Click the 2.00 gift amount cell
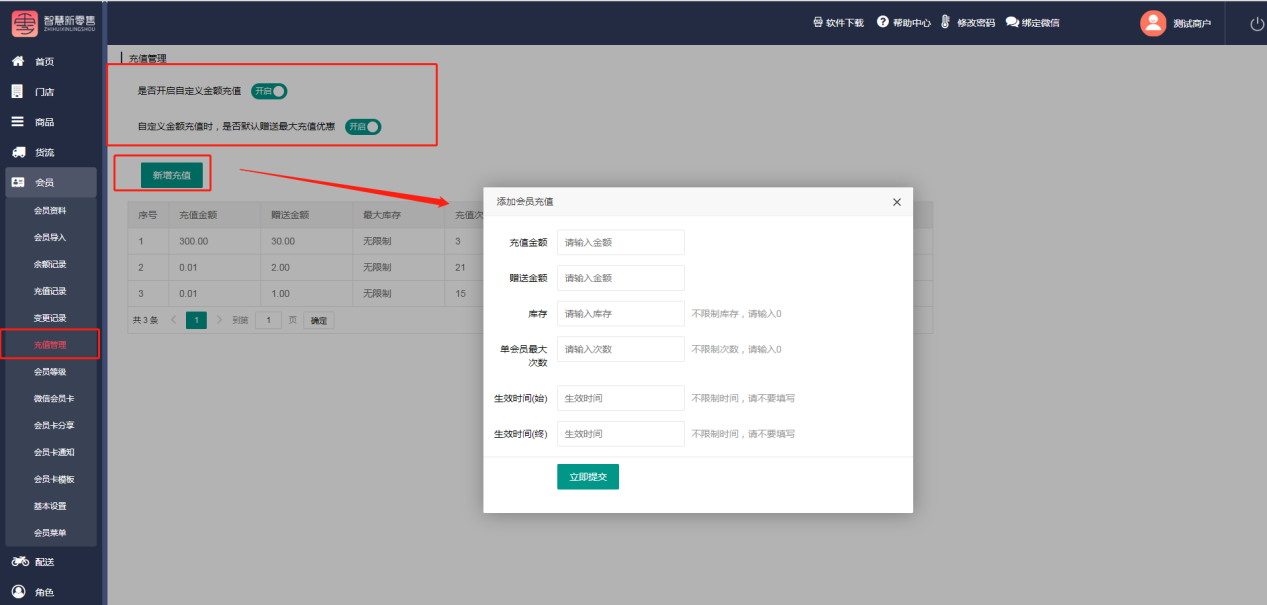 307,267
